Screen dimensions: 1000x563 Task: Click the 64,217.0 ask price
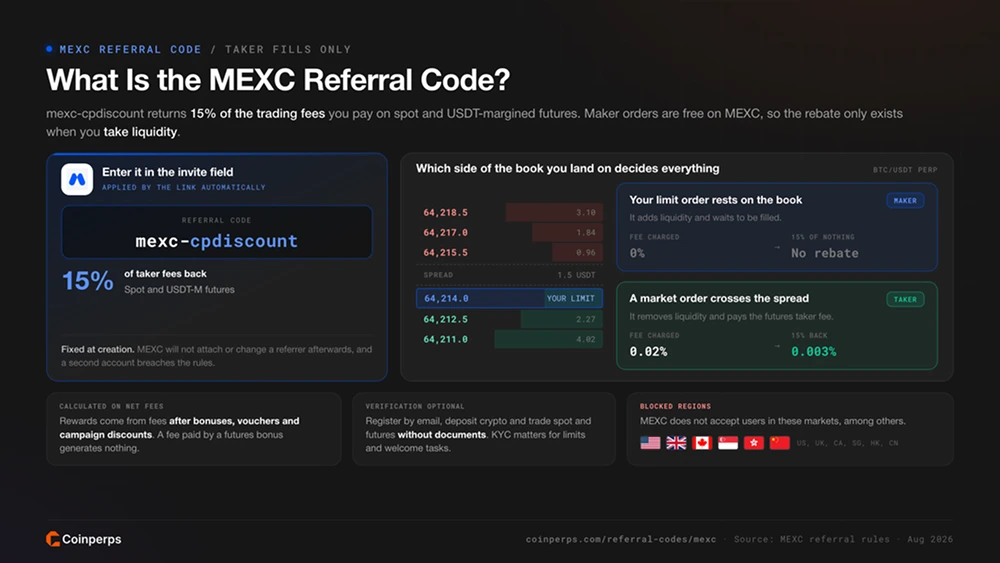tap(445, 233)
